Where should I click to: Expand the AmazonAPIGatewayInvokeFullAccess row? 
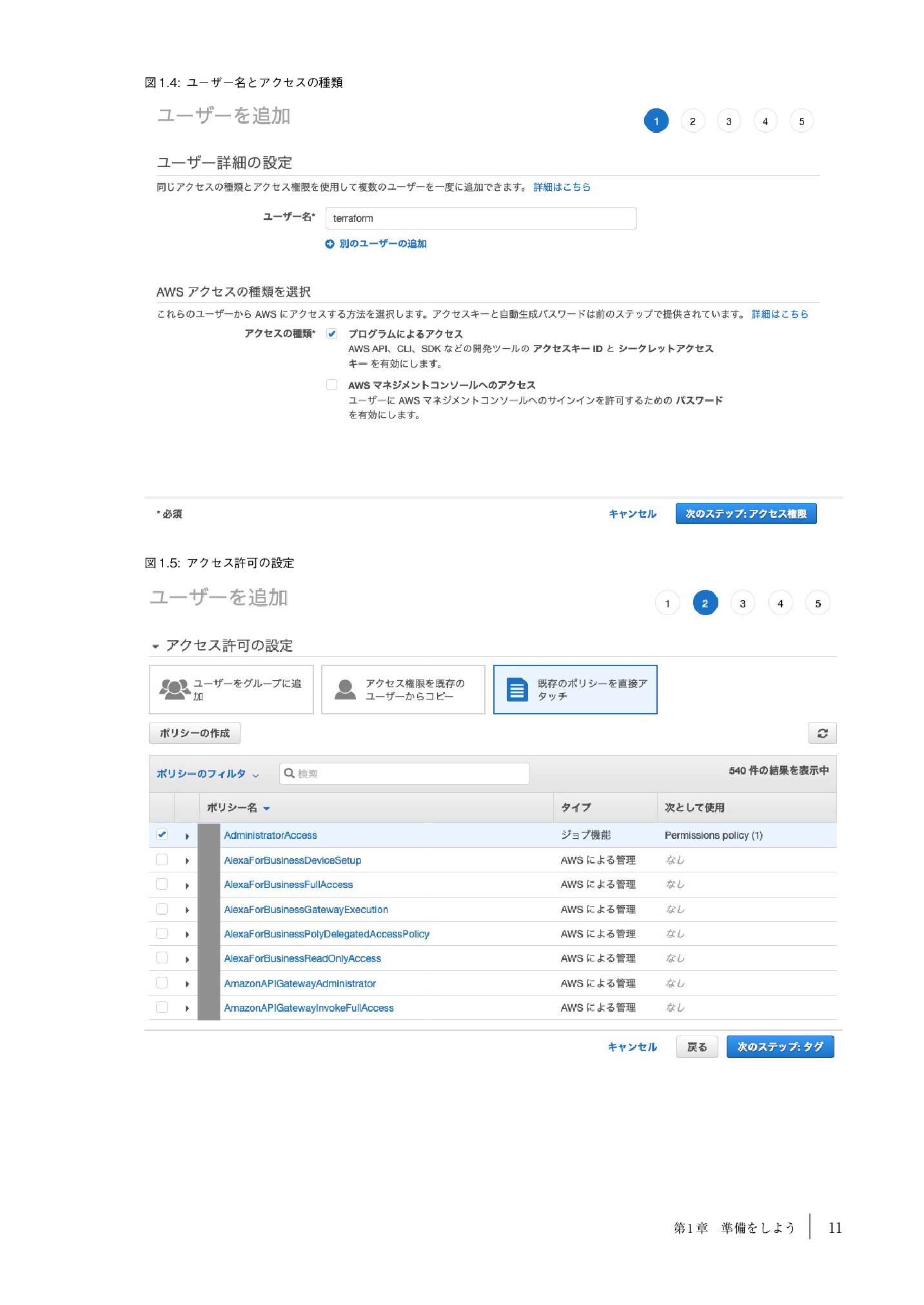coord(187,1009)
